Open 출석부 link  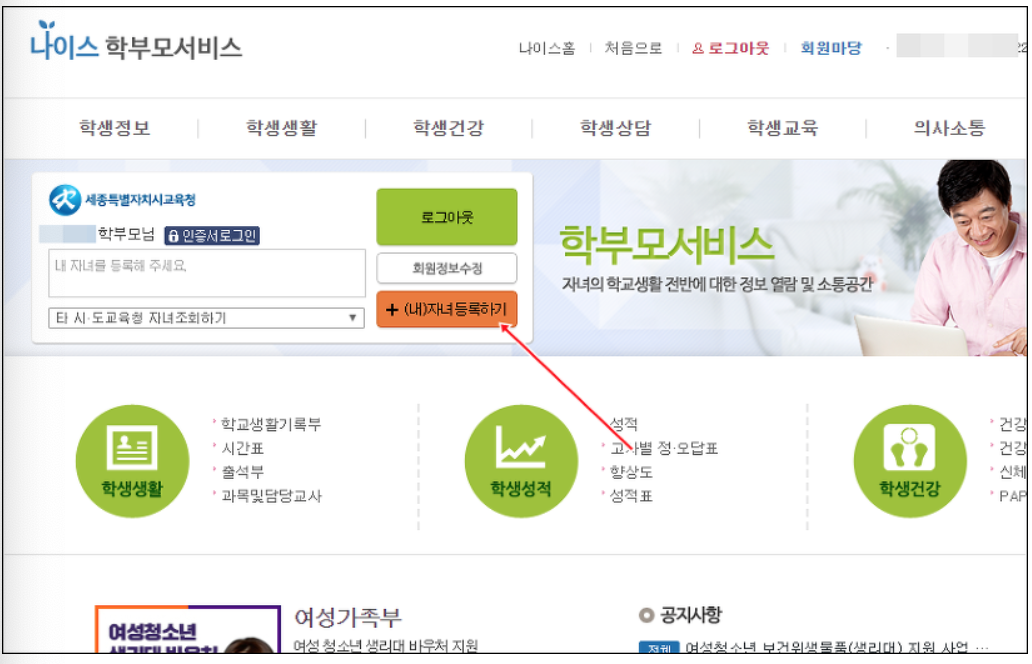pyautogui.click(x=242, y=472)
